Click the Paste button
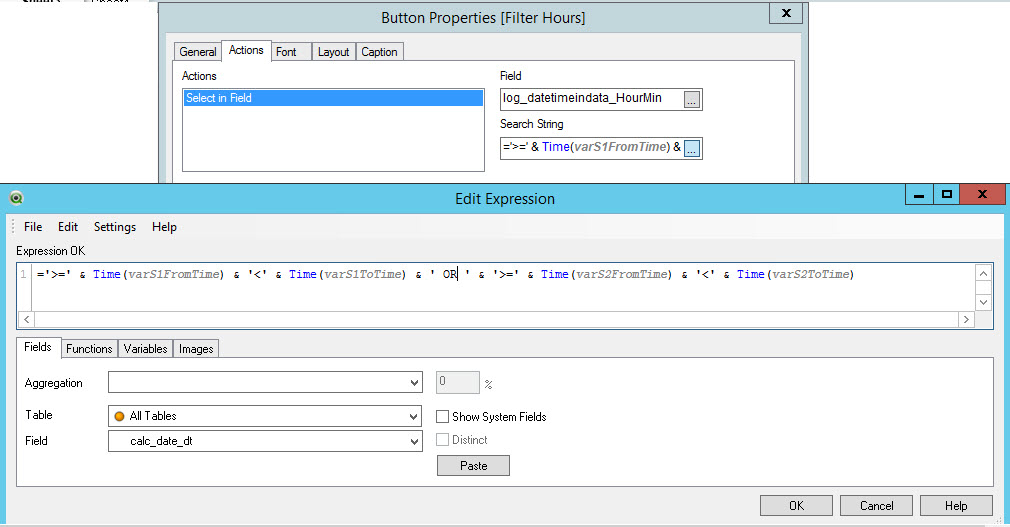Viewport: 1010px width, 527px height. [x=473, y=466]
